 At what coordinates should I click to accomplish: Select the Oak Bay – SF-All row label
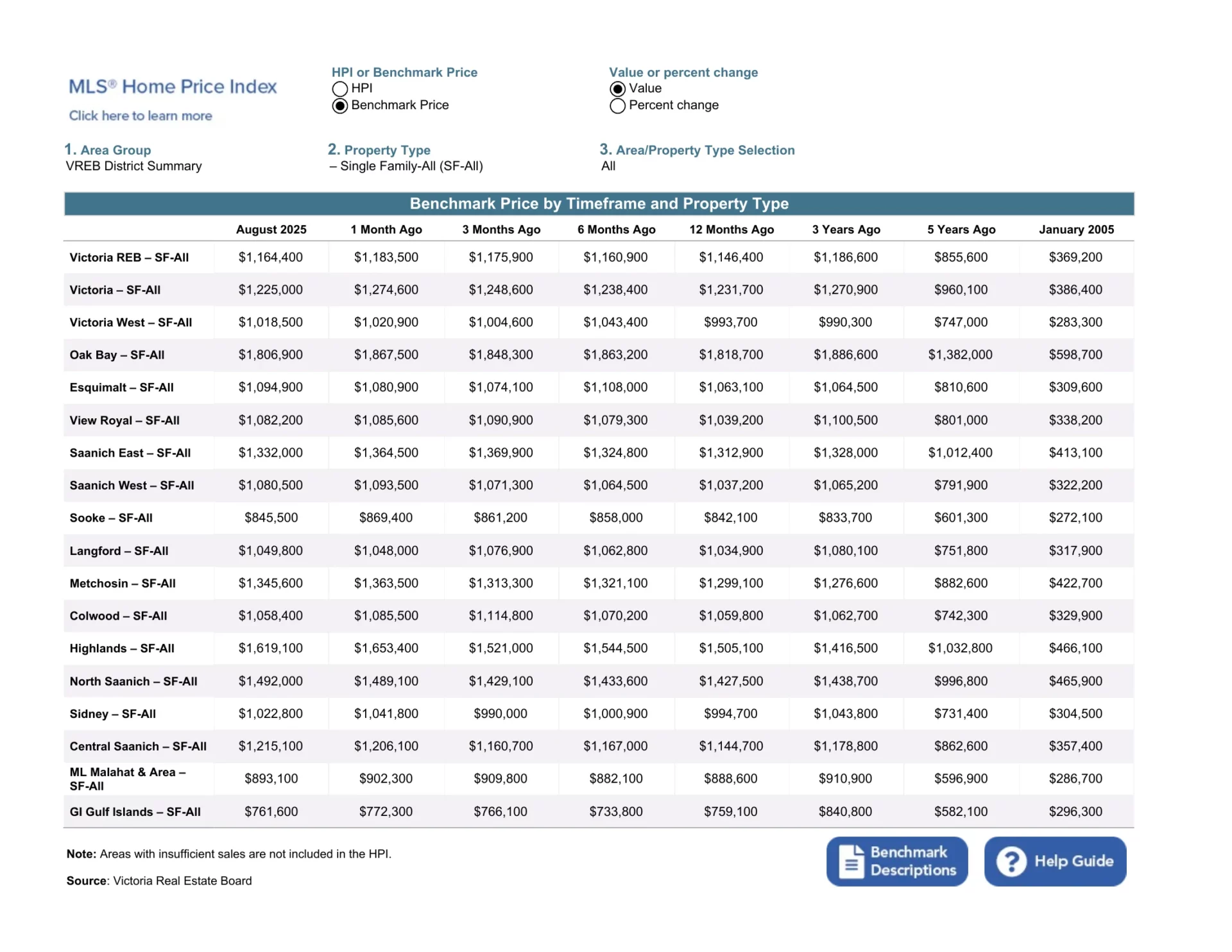[x=117, y=355]
